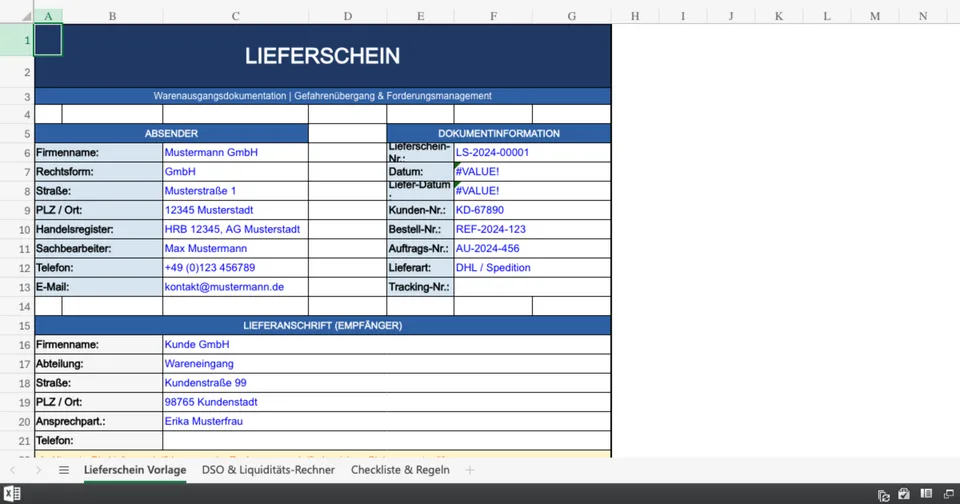The image size is (960, 504).
Task: Select the KD-67890 cell
Action: pos(532,210)
